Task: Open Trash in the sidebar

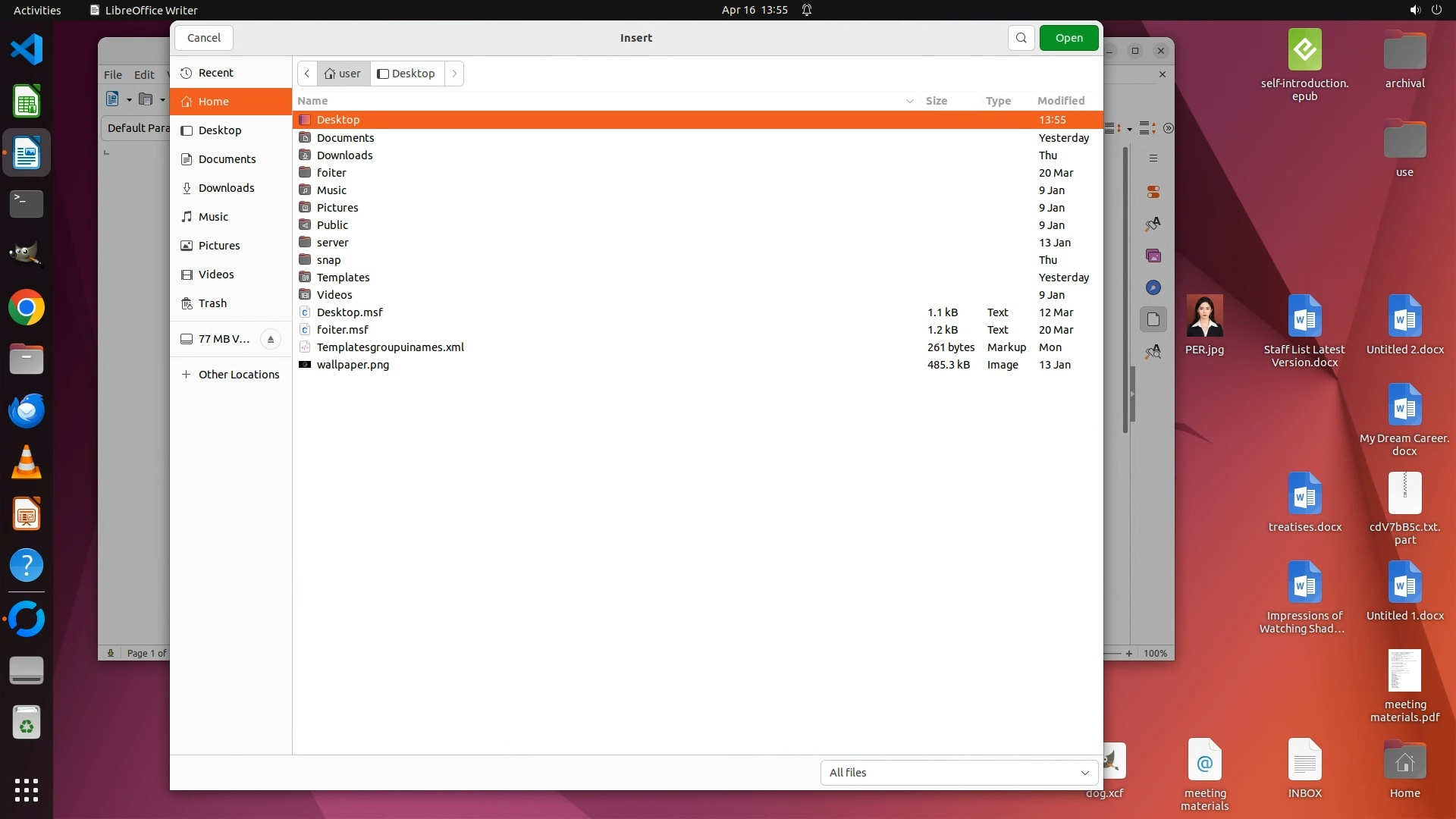Action: click(x=212, y=303)
